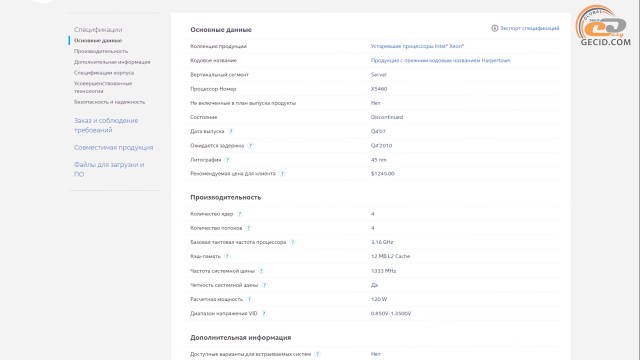
Task: Click help icon for Диапазон напряжения VID
Action: [264, 313]
